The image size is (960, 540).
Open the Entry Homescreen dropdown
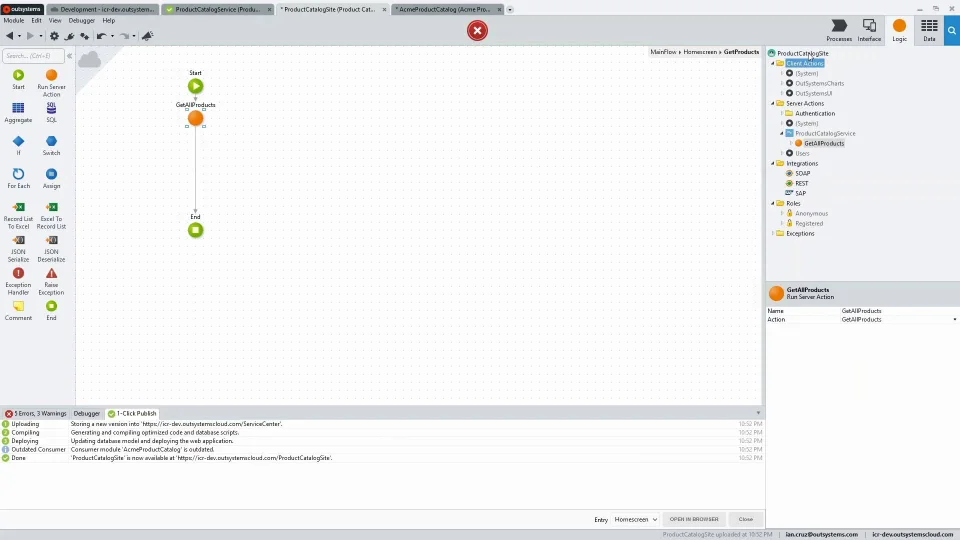coord(636,519)
